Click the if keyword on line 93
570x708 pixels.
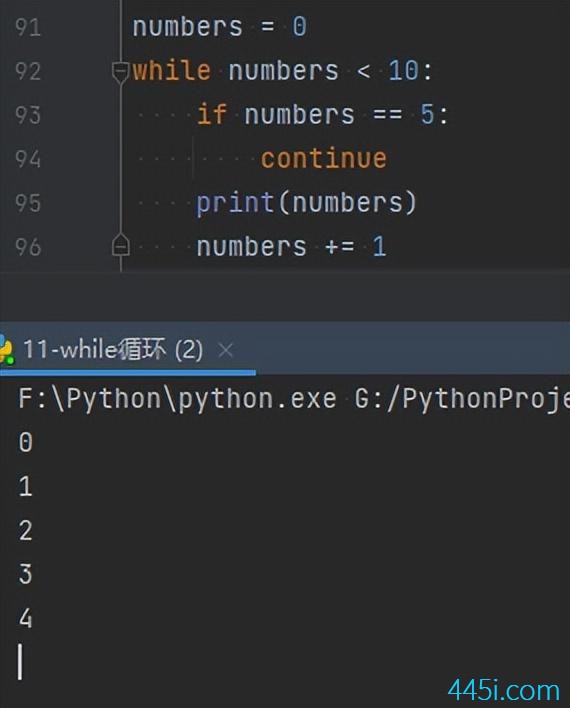click(x=211, y=114)
